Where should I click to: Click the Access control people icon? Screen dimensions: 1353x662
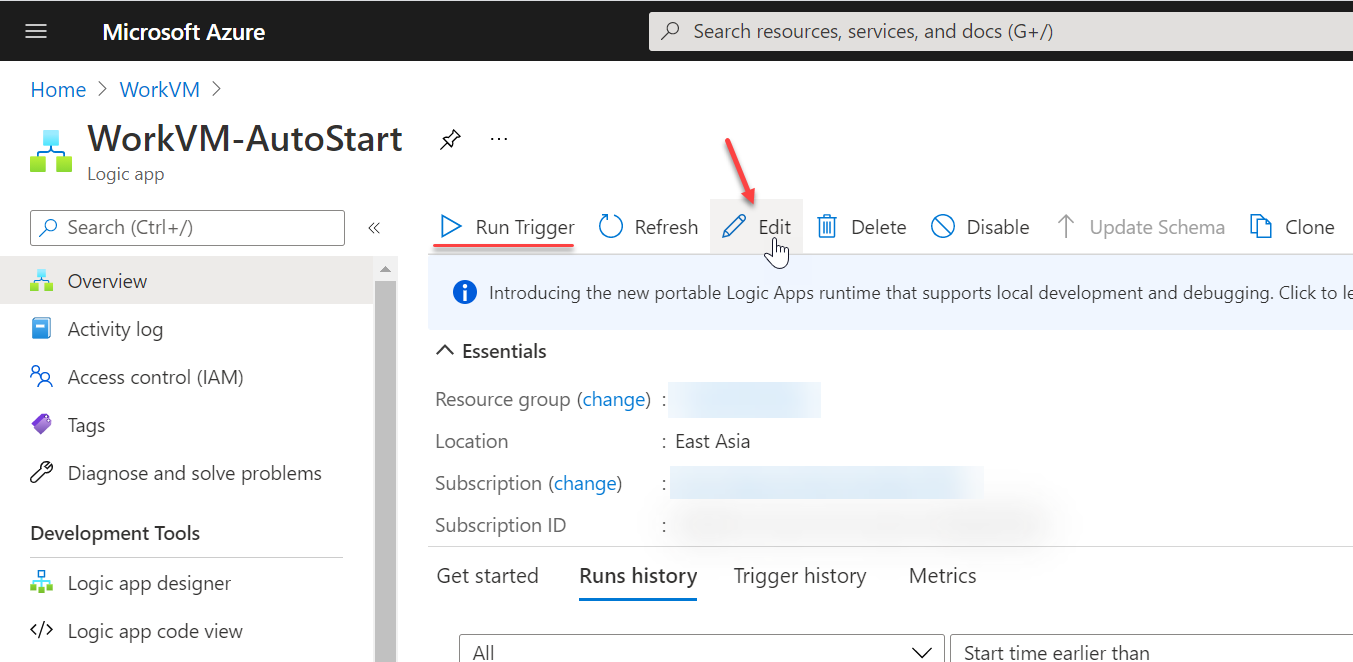(41, 377)
